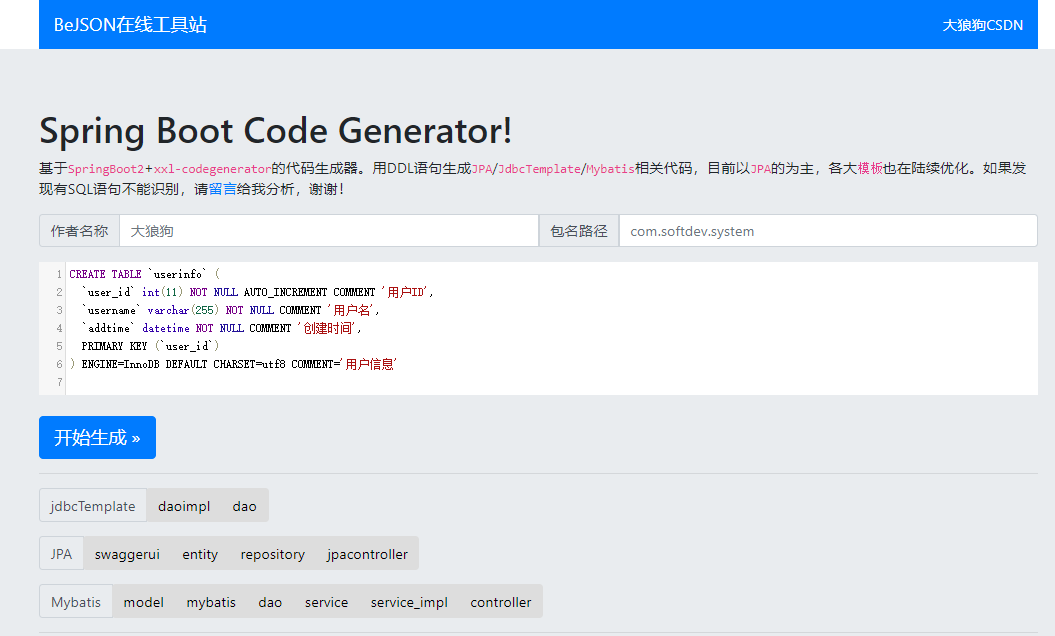Select the jpacontroller template
The height and width of the screenshot is (636, 1055).
click(367, 554)
